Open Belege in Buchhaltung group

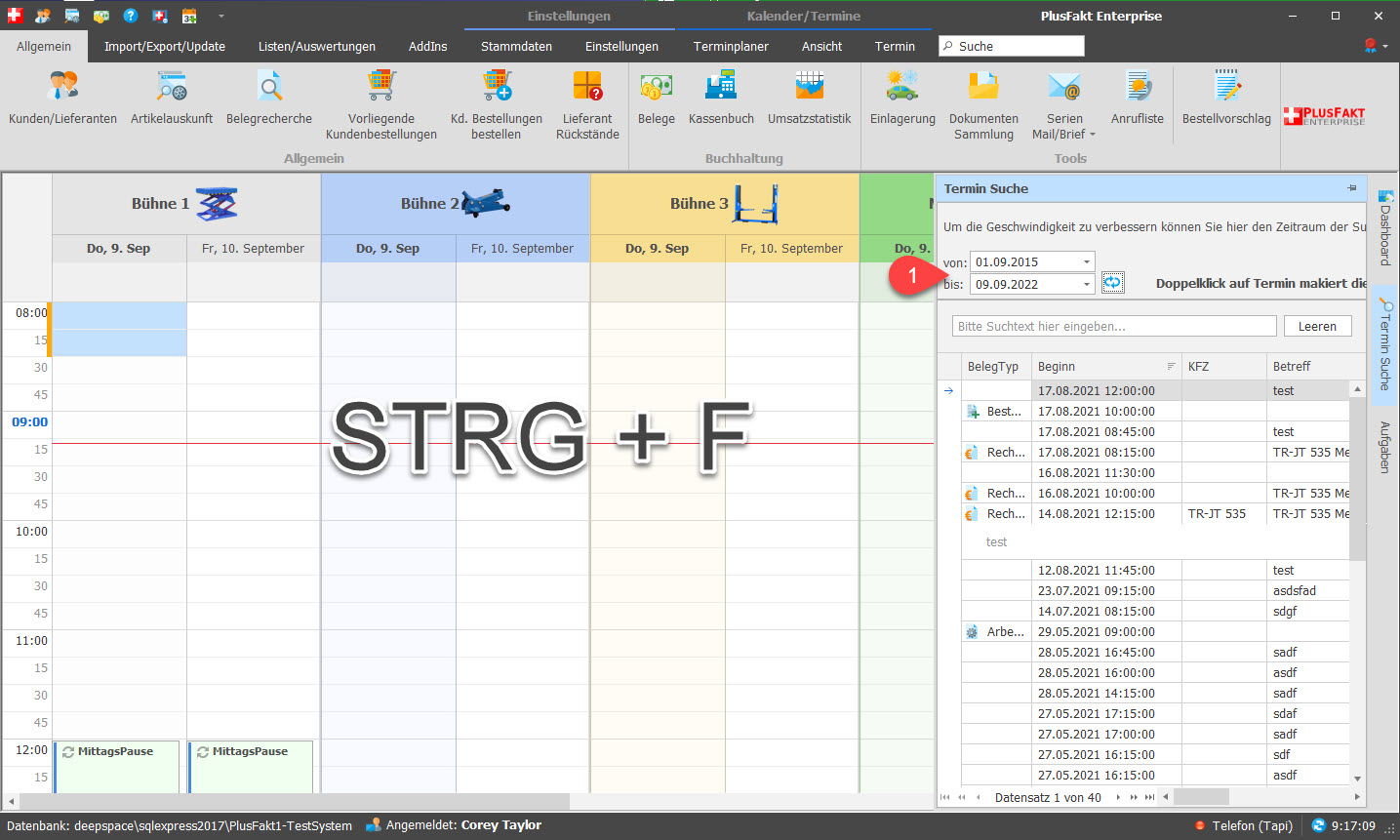tap(657, 99)
